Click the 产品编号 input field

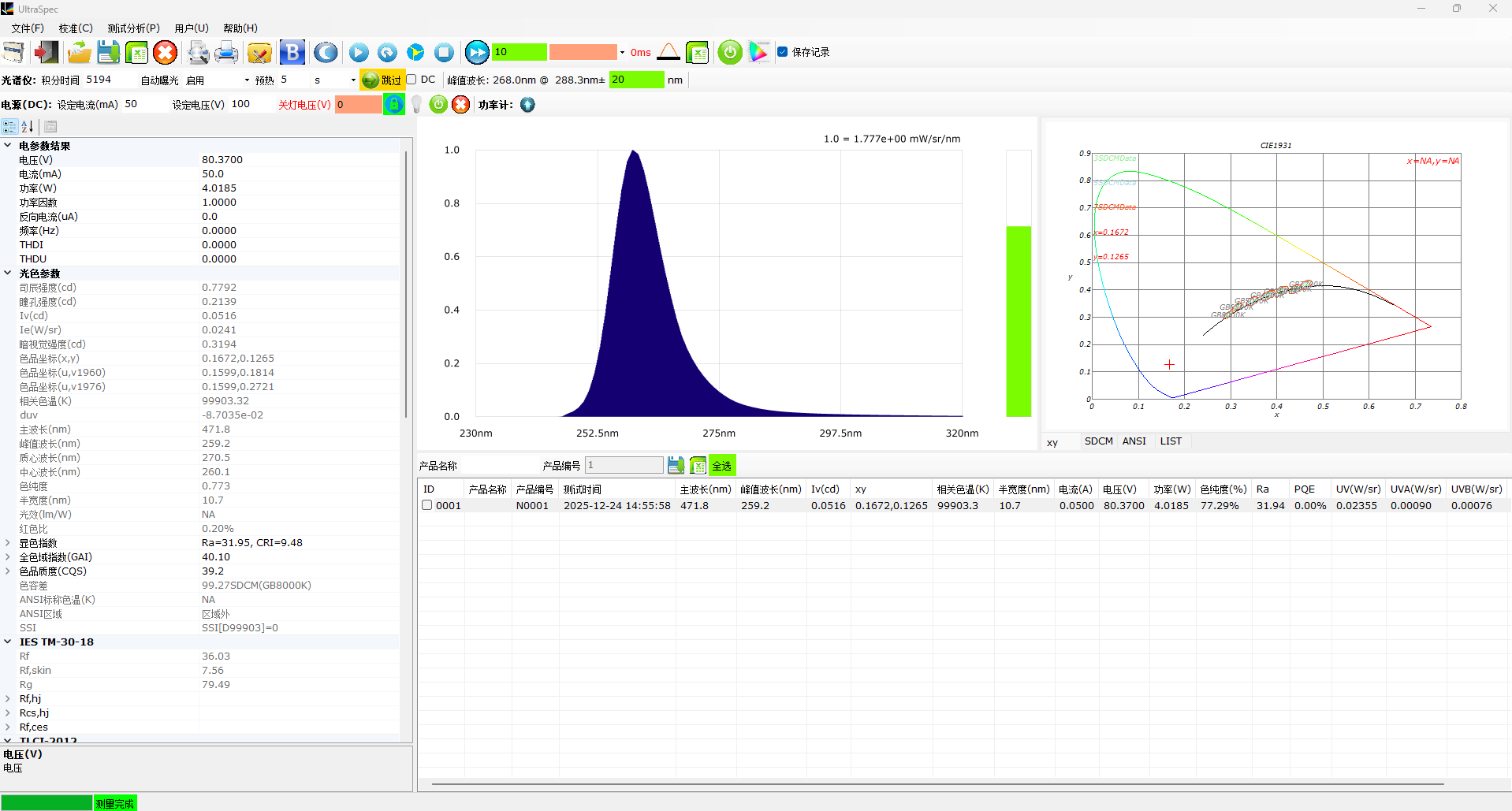coord(624,465)
